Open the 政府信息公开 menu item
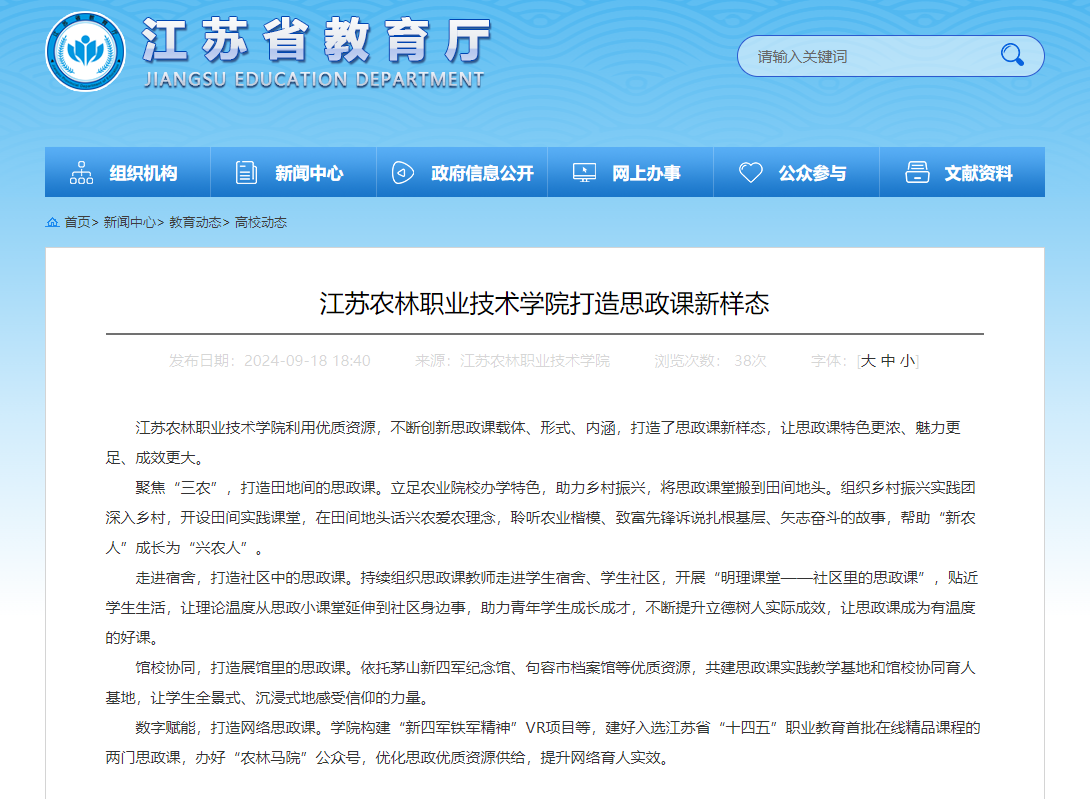 pyautogui.click(x=482, y=173)
